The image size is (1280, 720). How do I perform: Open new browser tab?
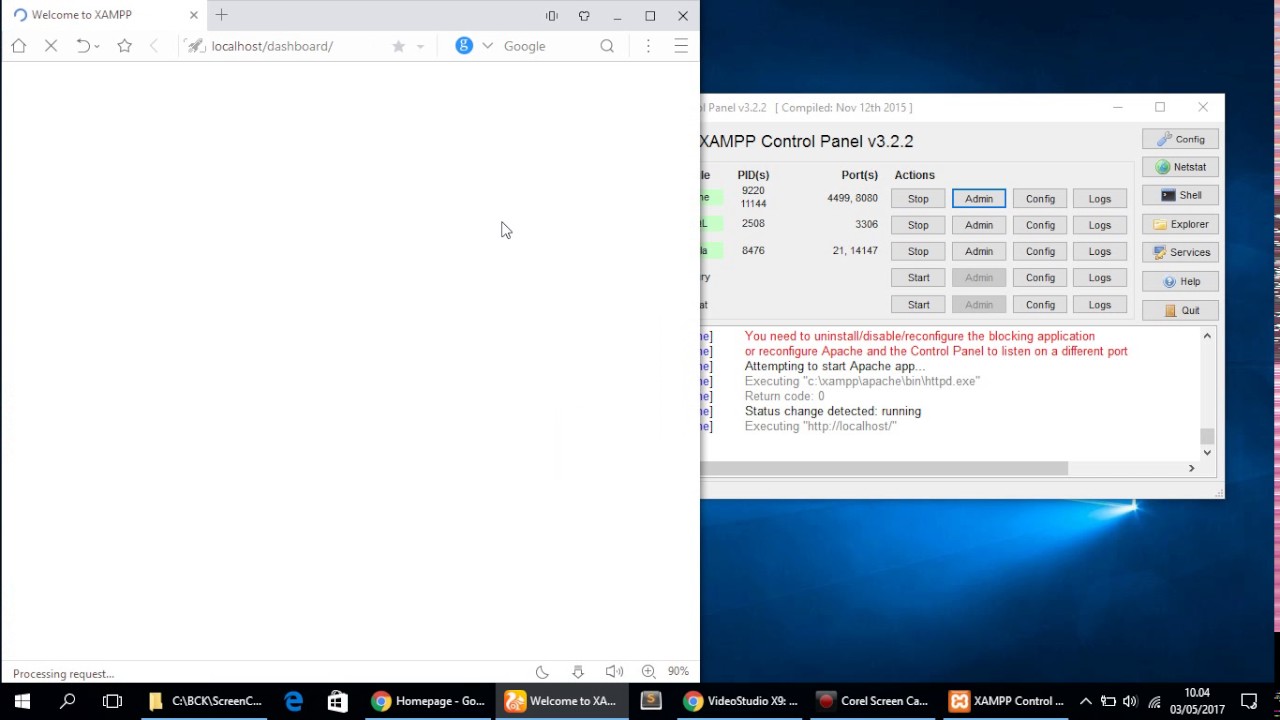click(222, 15)
